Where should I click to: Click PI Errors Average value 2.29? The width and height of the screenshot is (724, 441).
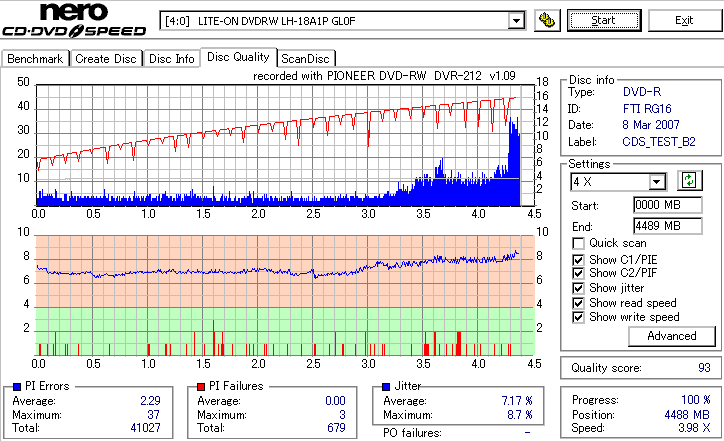pyautogui.click(x=151, y=401)
